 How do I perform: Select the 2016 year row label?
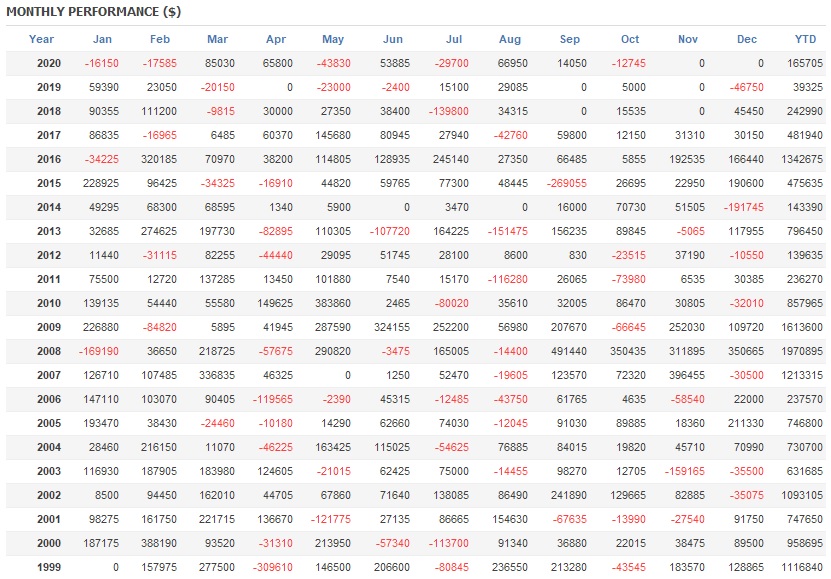click(x=49, y=159)
